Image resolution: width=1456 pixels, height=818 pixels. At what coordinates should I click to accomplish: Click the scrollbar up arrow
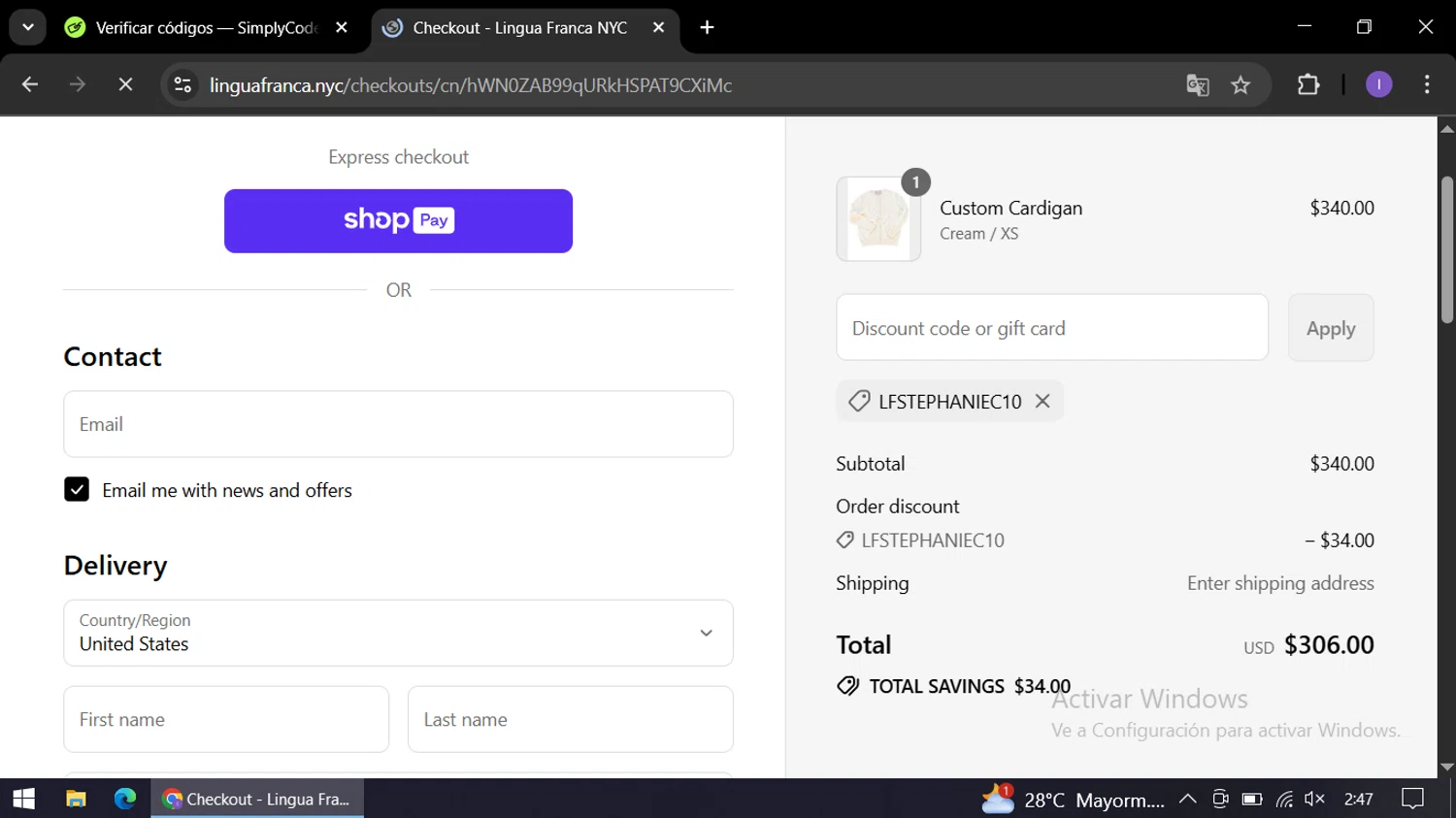1447,128
